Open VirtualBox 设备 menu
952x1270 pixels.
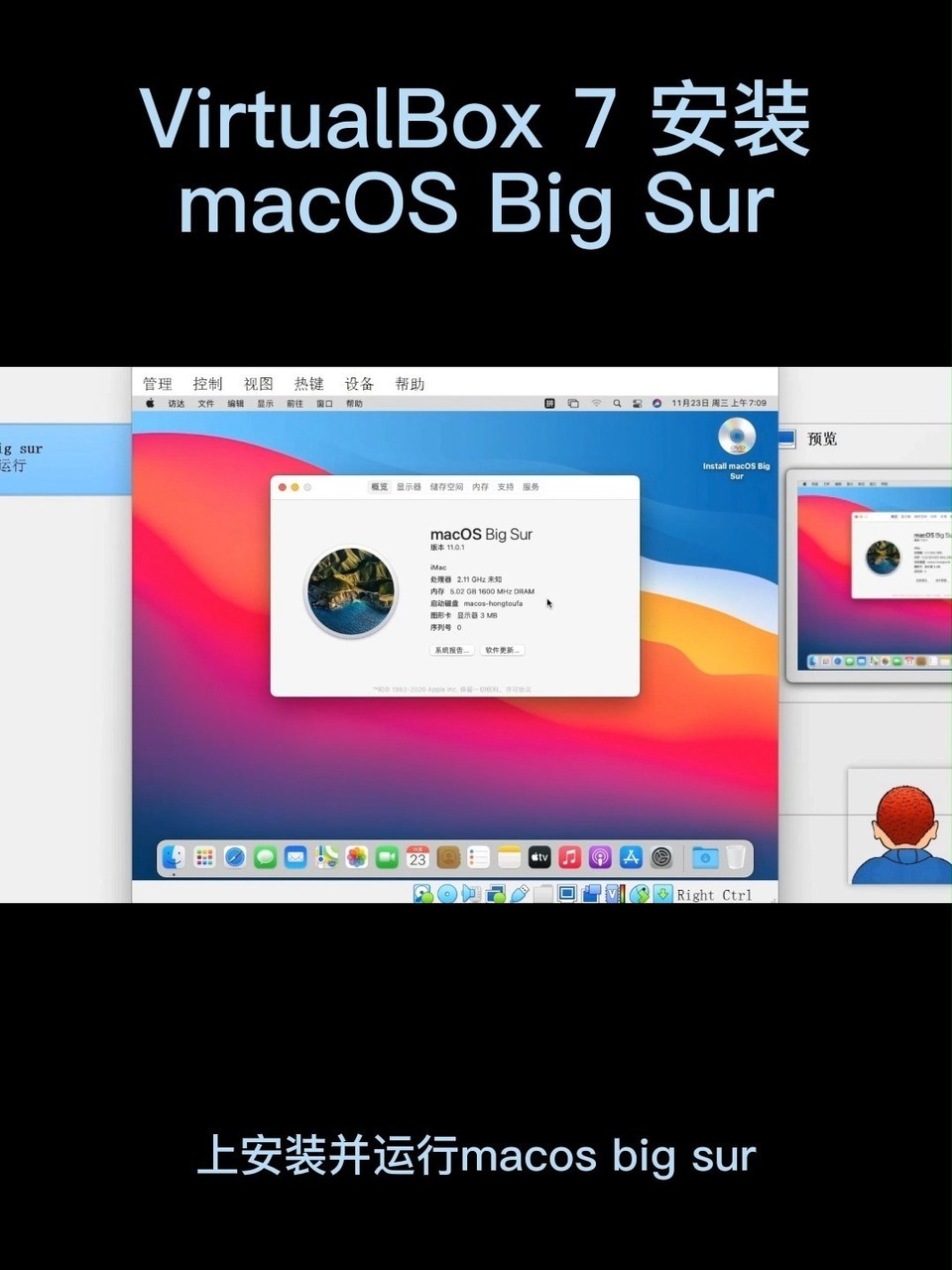point(359,384)
